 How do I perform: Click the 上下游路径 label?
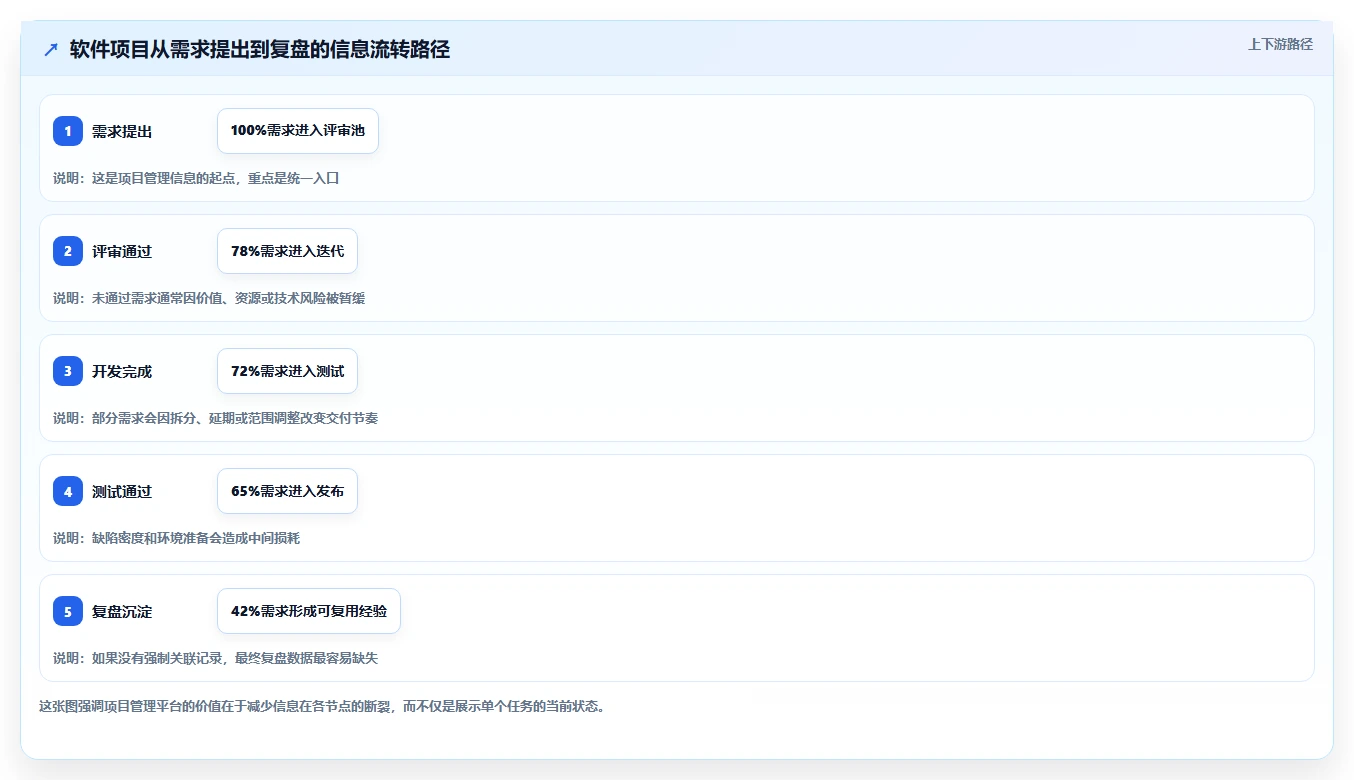[1280, 44]
